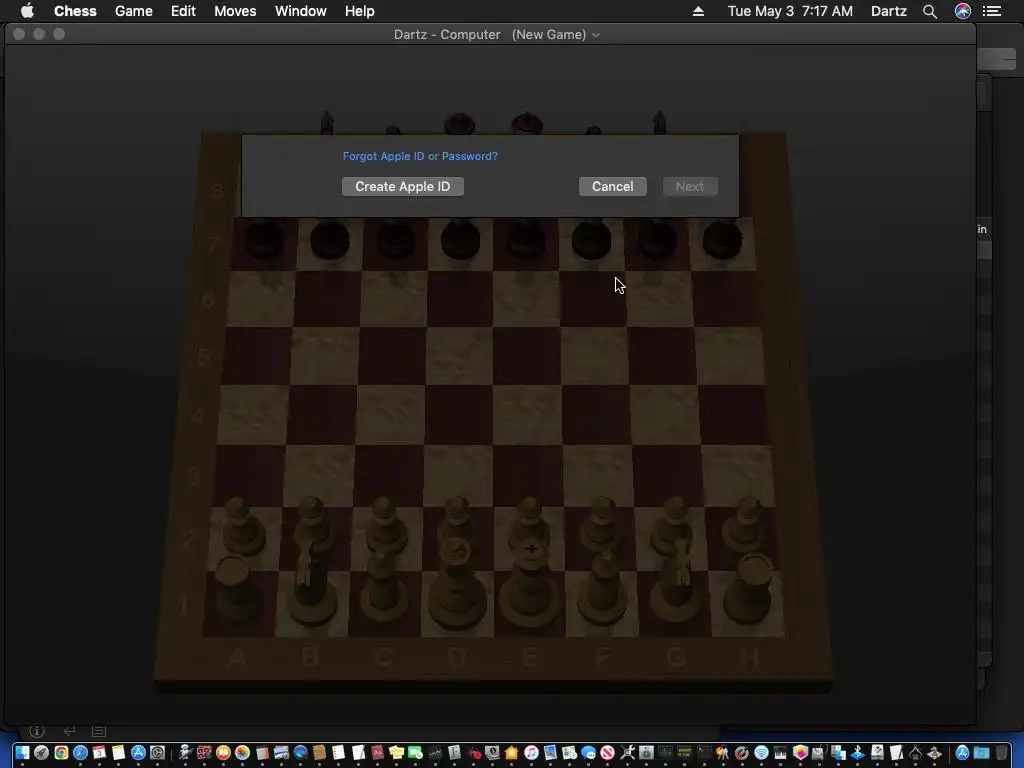The width and height of the screenshot is (1024, 768).
Task: Click the Create Apple ID button
Action: [403, 186]
